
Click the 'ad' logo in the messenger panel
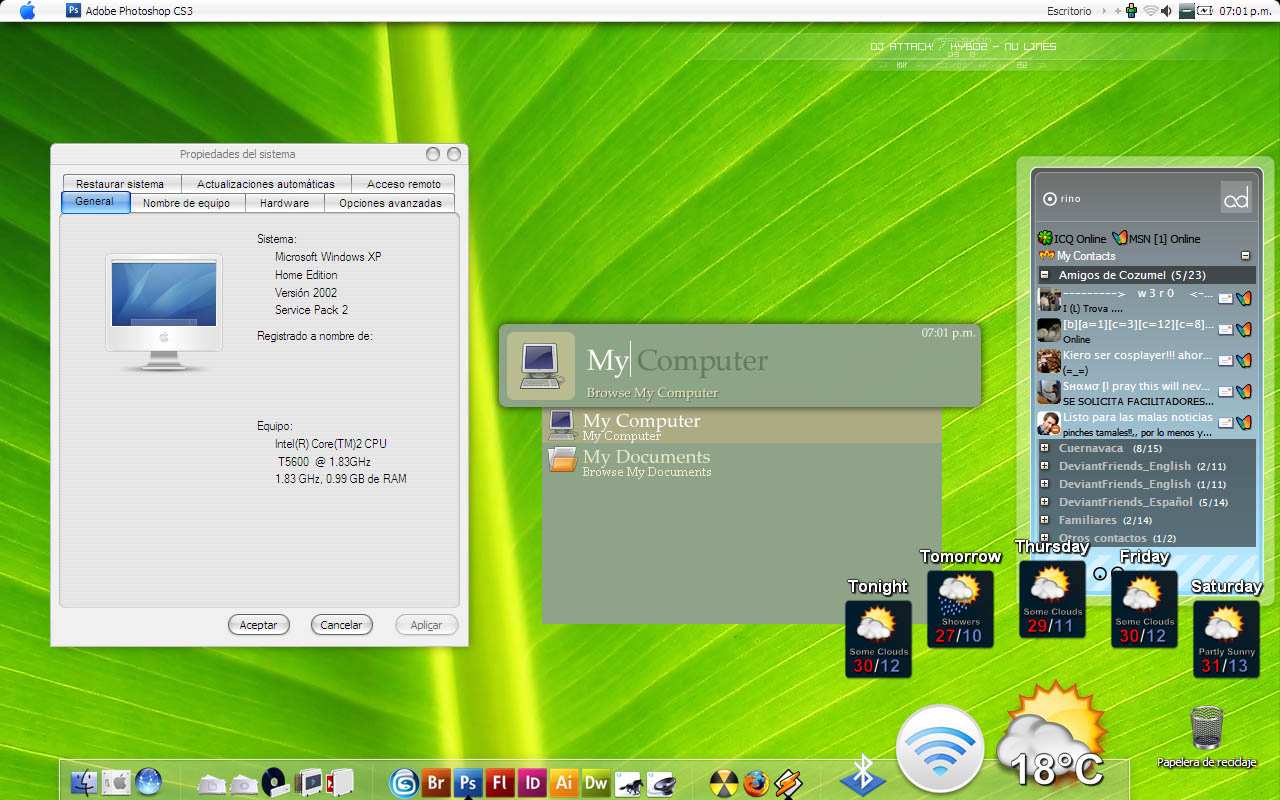(1236, 197)
